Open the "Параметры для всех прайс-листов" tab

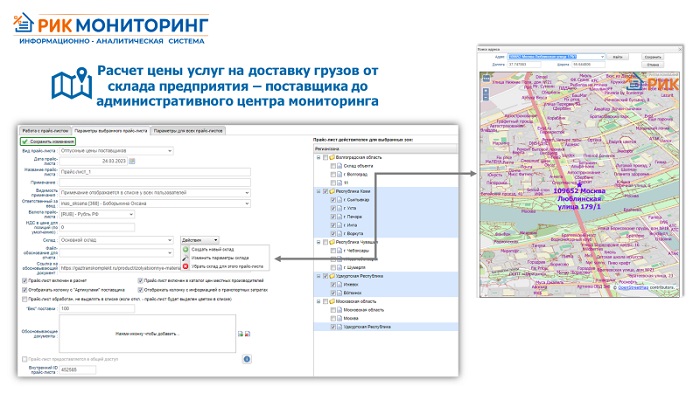click(x=188, y=131)
